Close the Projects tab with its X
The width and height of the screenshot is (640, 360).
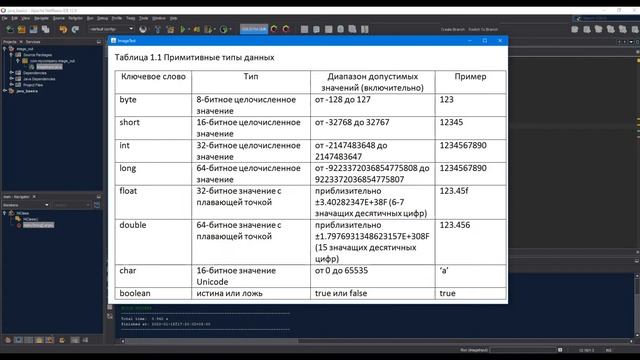(x=21, y=42)
